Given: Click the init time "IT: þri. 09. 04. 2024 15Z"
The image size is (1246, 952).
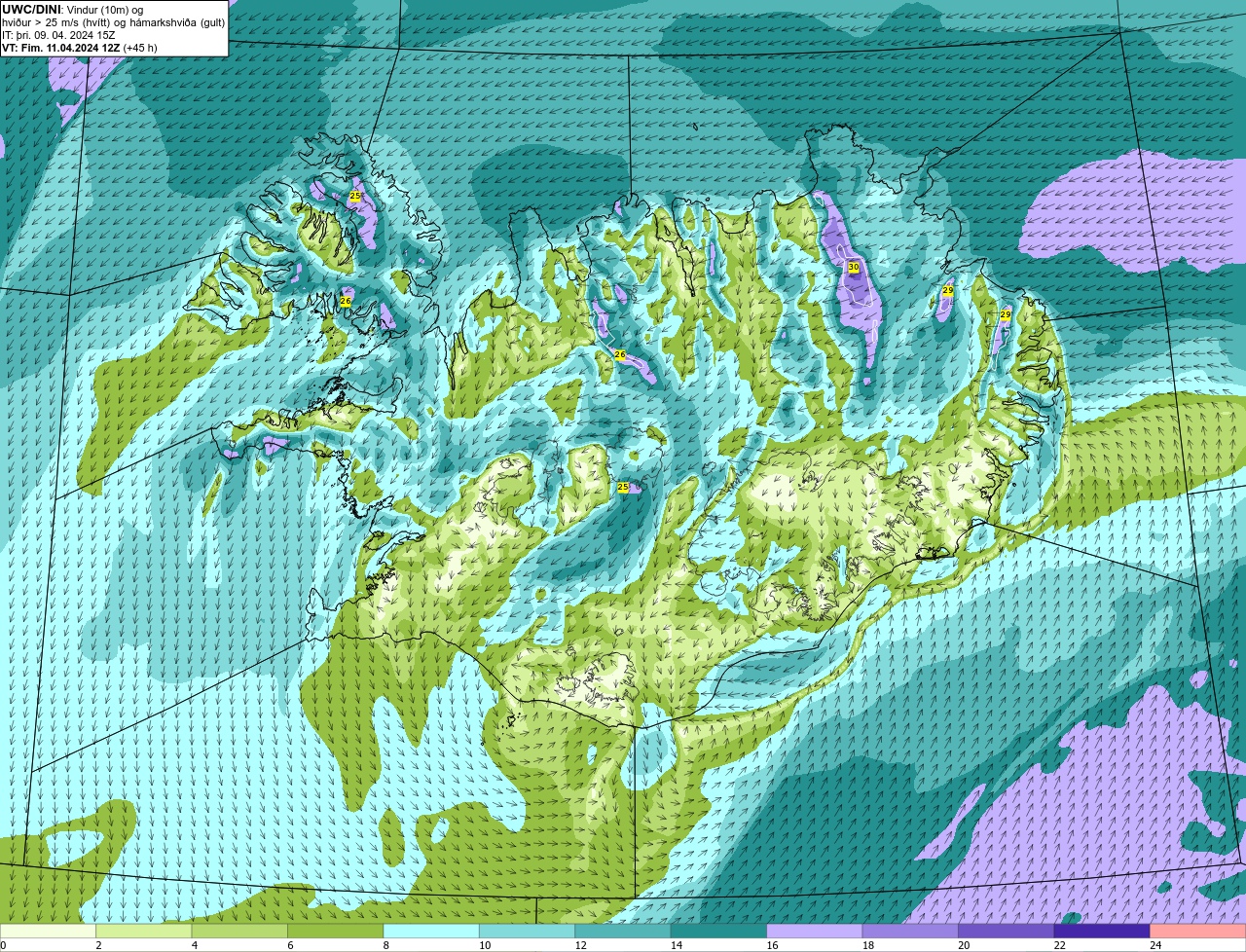Looking at the screenshot, I should pyautogui.click(x=58, y=35).
